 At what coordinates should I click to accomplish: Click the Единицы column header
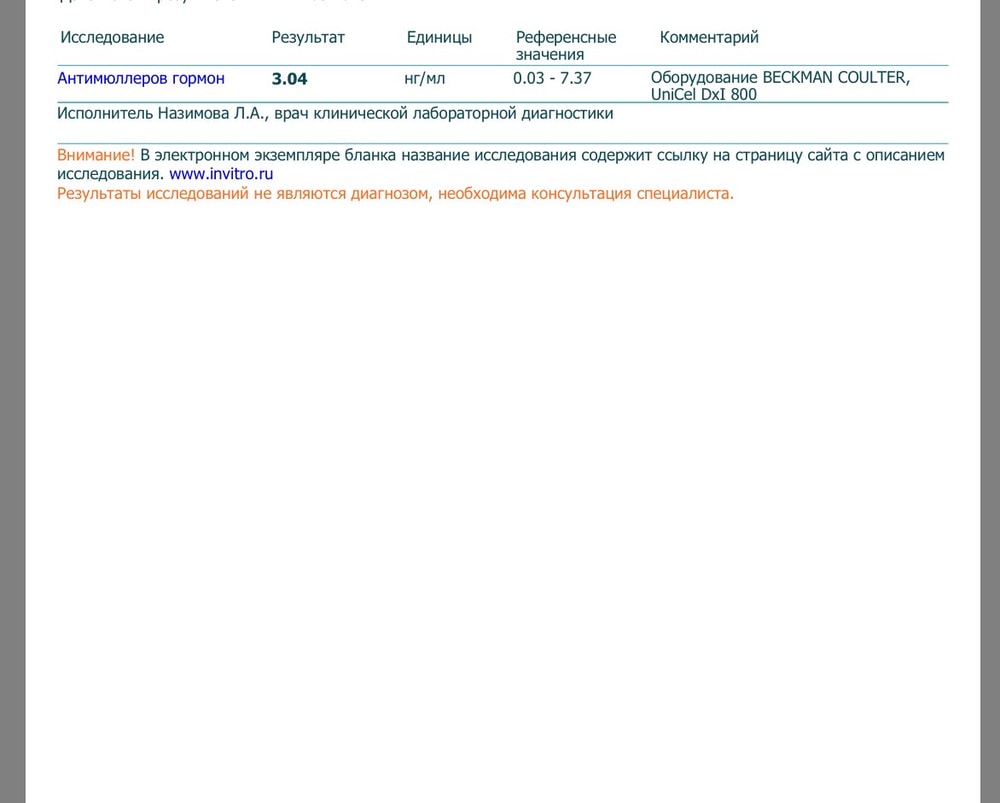click(x=439, y=38)
